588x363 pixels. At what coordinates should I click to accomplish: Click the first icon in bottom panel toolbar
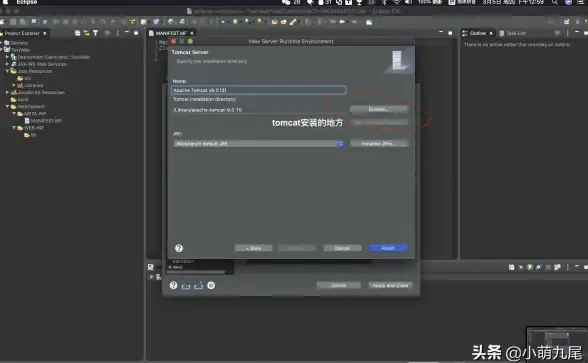(512, 267)
